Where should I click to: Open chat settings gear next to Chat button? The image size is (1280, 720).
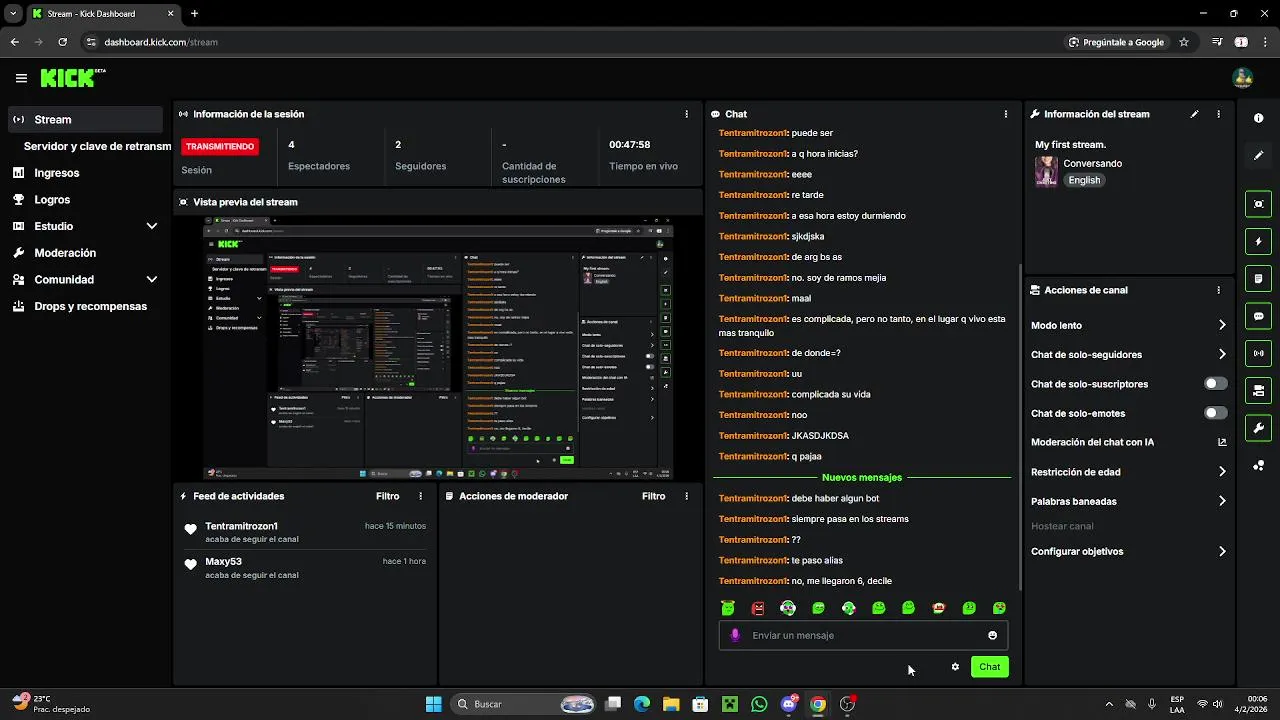tap(955, 667)
